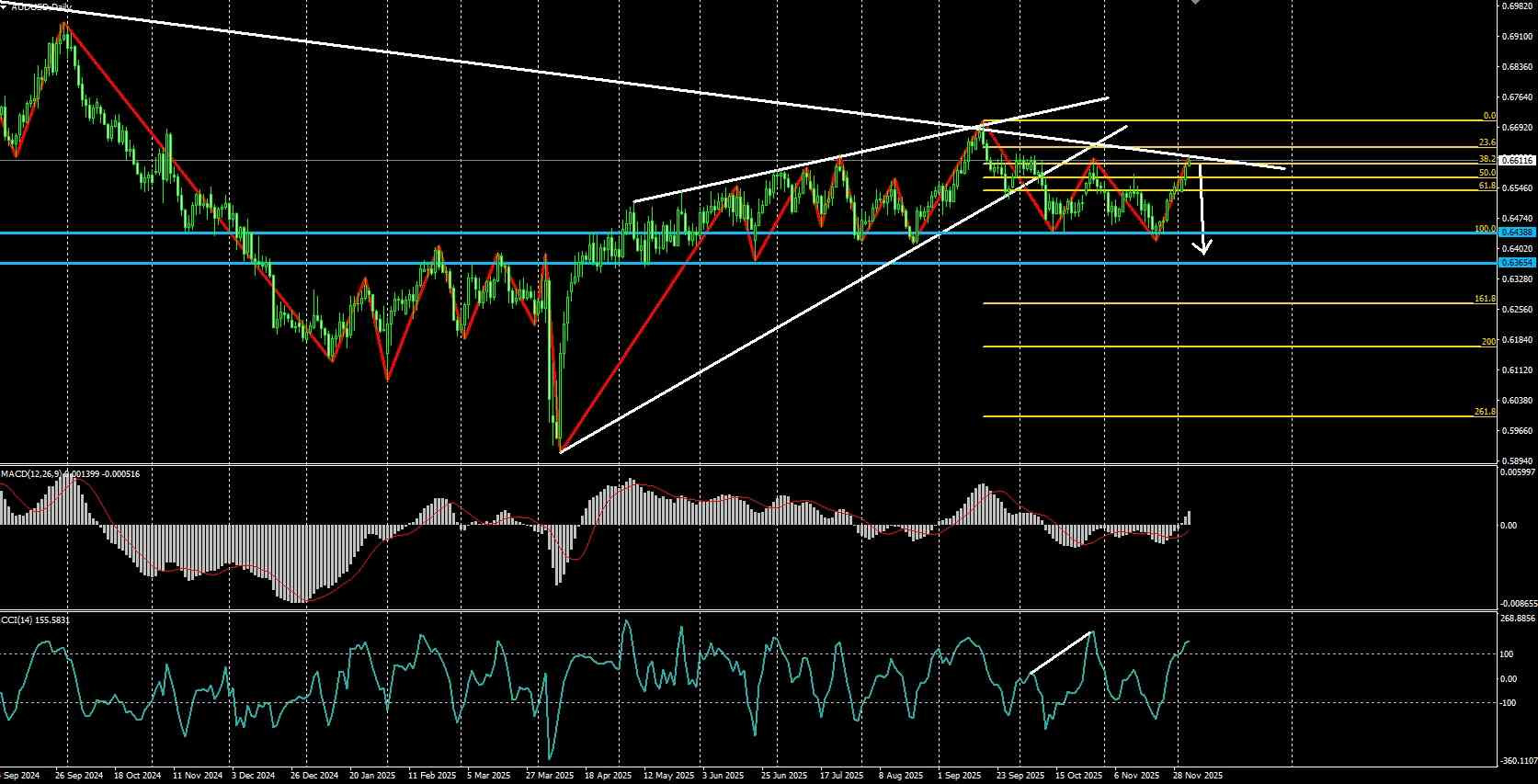Screen dimensions: 1538x784
Task: Click the Fibonacci 23.6 level label
Action: point(1487,142)
